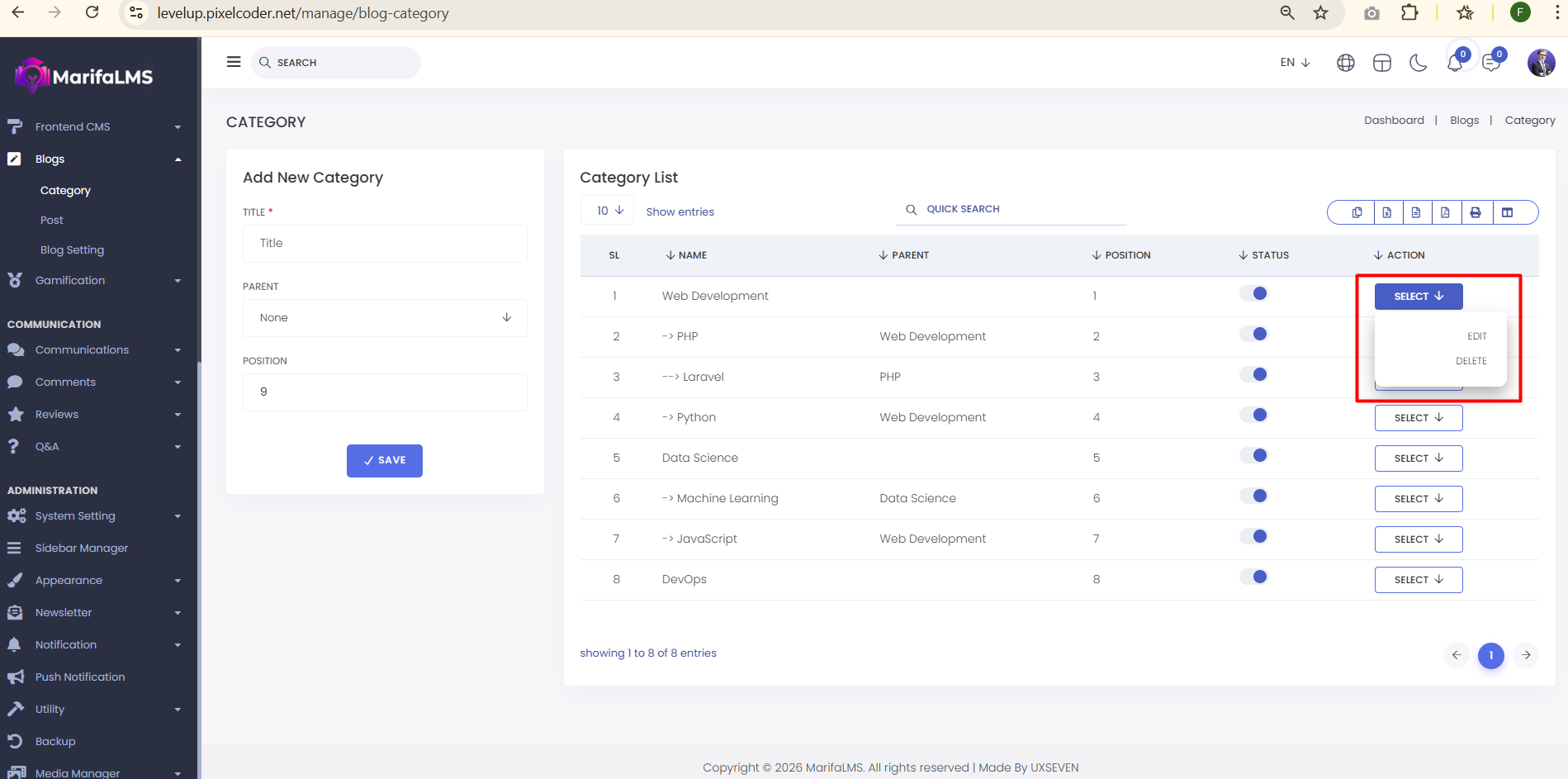Viewport: 1568px width, 779px height.
Task: Copy the table using the copy icon
Action: tap(1357, 212)
